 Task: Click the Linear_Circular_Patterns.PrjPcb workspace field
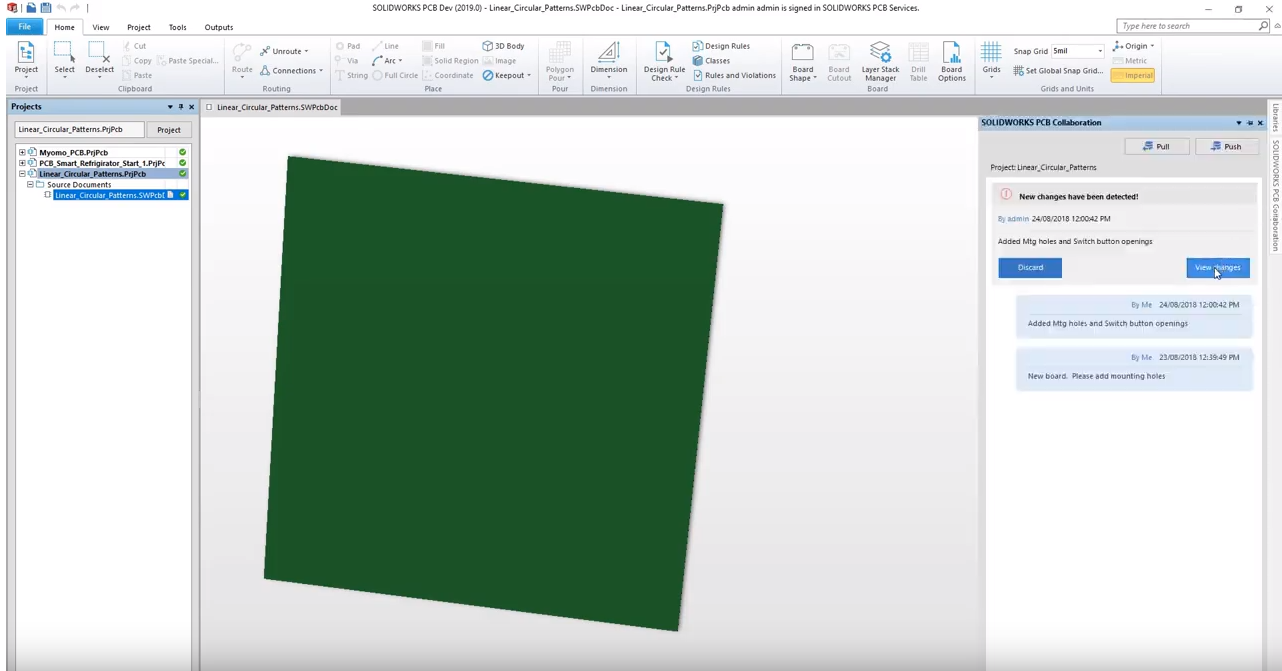click(79, 130)
